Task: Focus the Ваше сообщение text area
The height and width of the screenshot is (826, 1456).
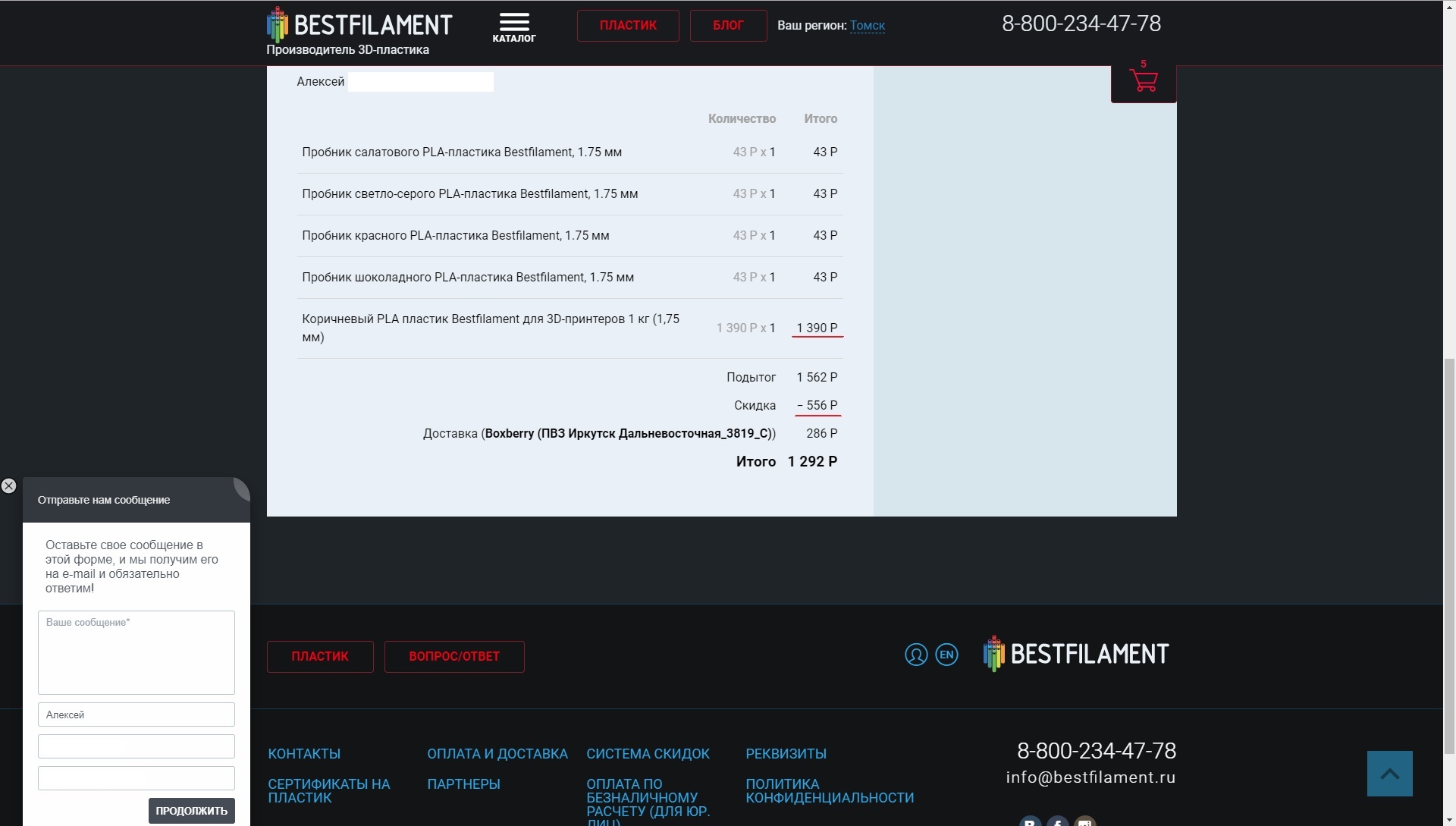Action: coord(136,652)
